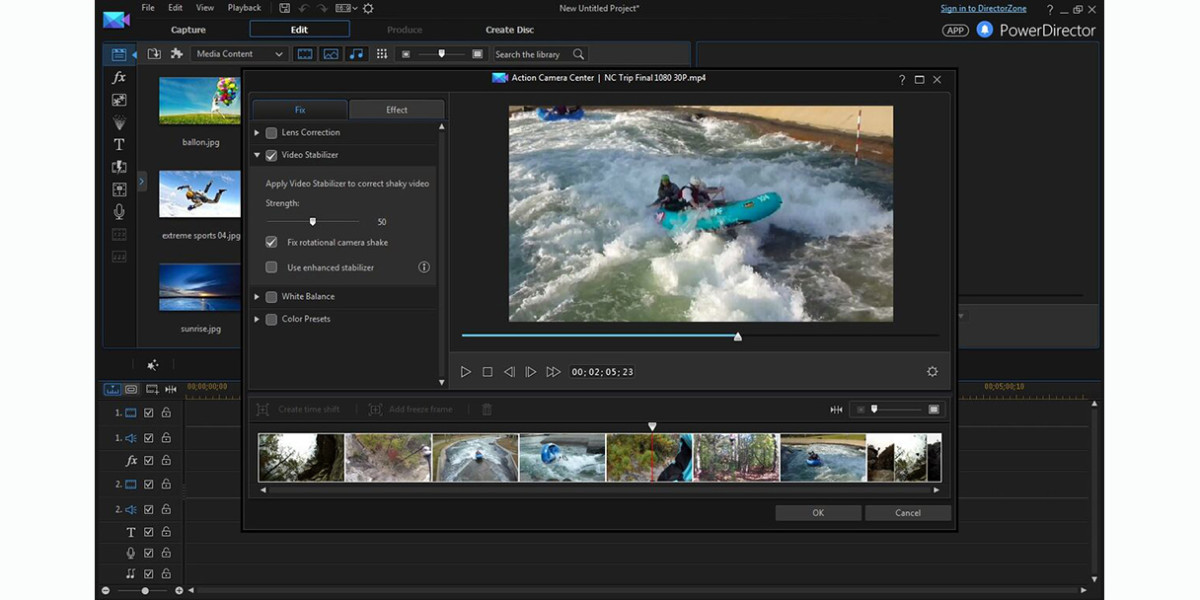The height and width of the screenshot is (600, 1200).
Task: Click the Import Media icon
Action: pos(155,54)
